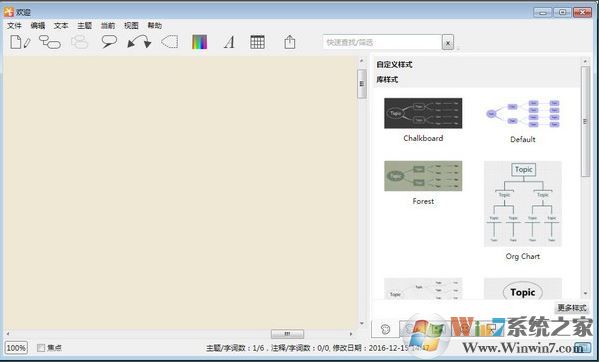Click the canvas vertical scrollbar thumb
The image size is (600, 362).
click(362, 84)
